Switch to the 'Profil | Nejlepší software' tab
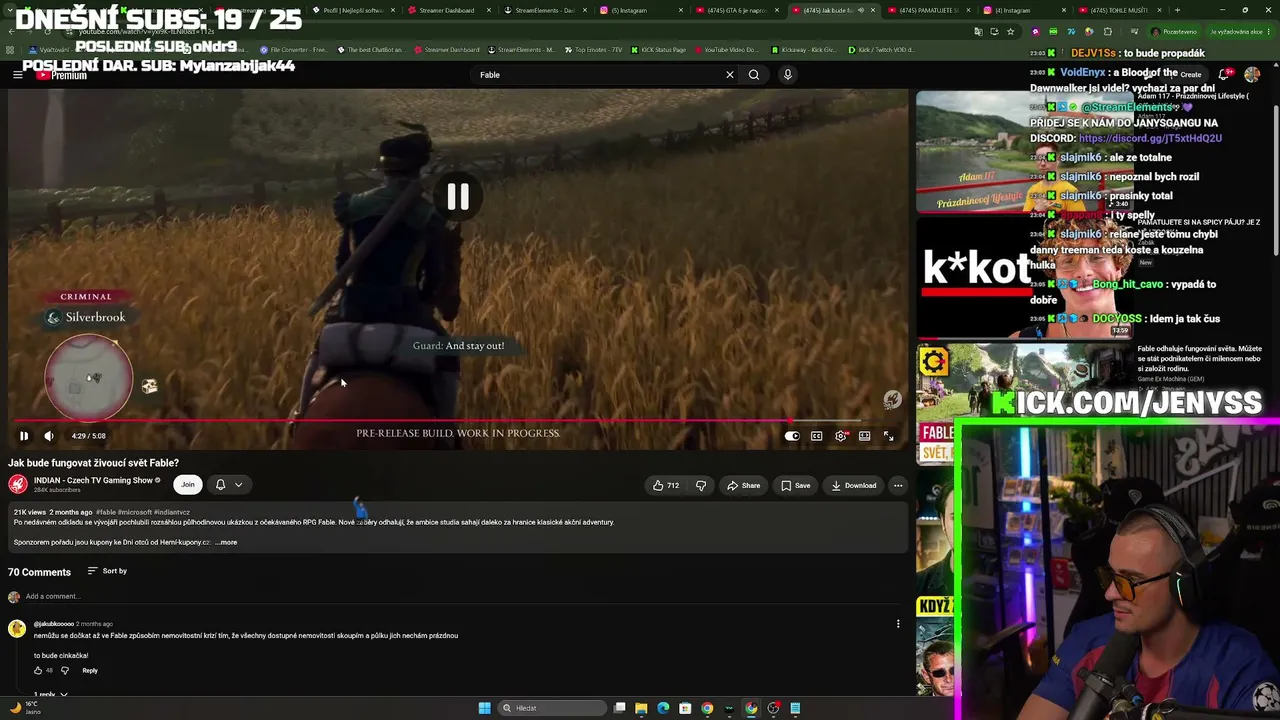The image size is (1280, 720). (352, 10)
